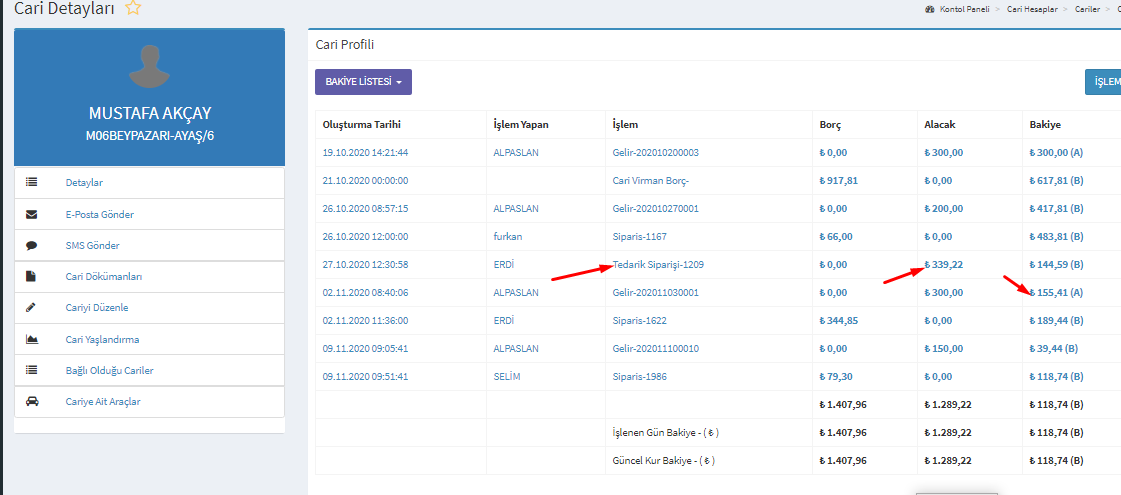Screen dimensions: 1121x495
Task: Open the Gelir-202010200003 transaction link
Action: click(x=655, y=153)
